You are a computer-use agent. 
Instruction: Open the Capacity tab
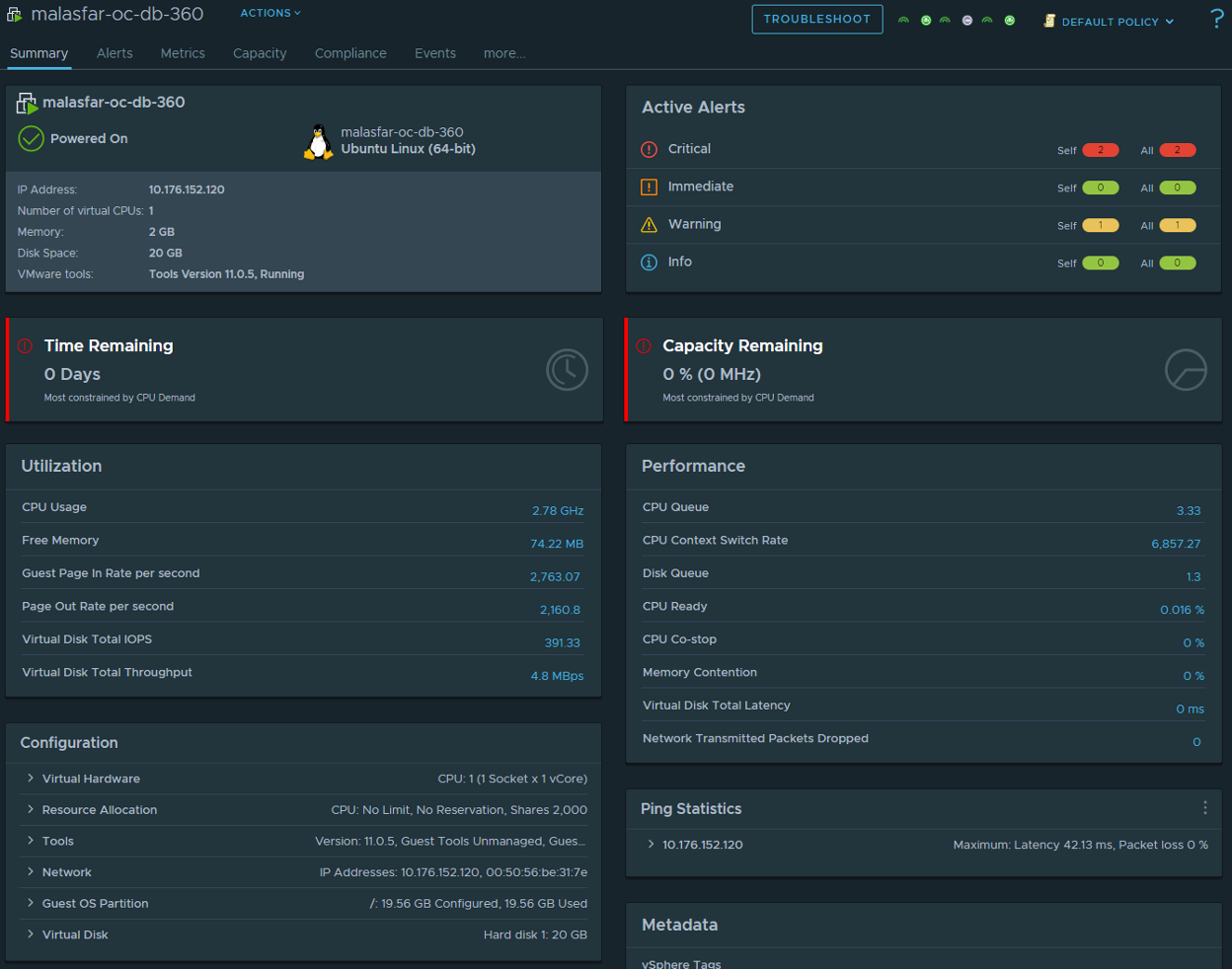(260, 53)
